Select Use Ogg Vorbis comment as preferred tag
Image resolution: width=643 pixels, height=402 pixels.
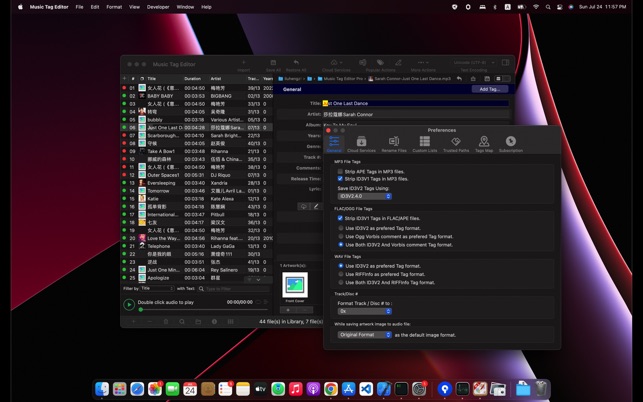(x=341, y=236)
